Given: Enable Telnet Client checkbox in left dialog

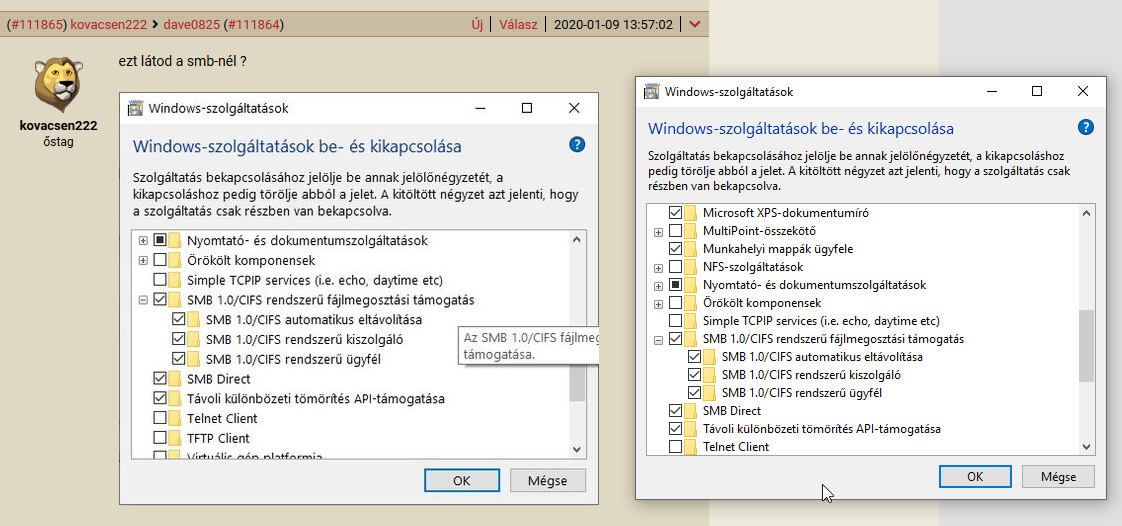Looking at the screenshot, I should click(160, 417).
